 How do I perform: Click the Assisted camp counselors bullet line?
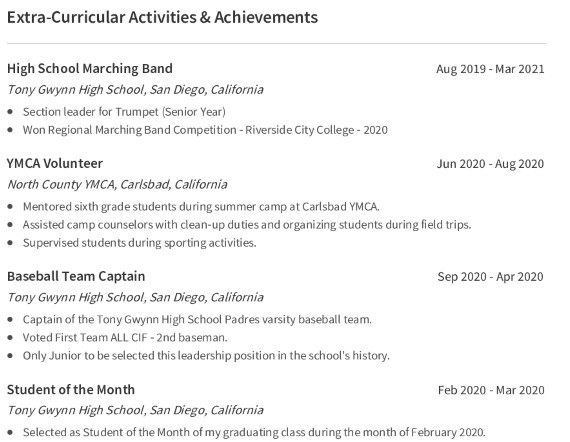247,225
